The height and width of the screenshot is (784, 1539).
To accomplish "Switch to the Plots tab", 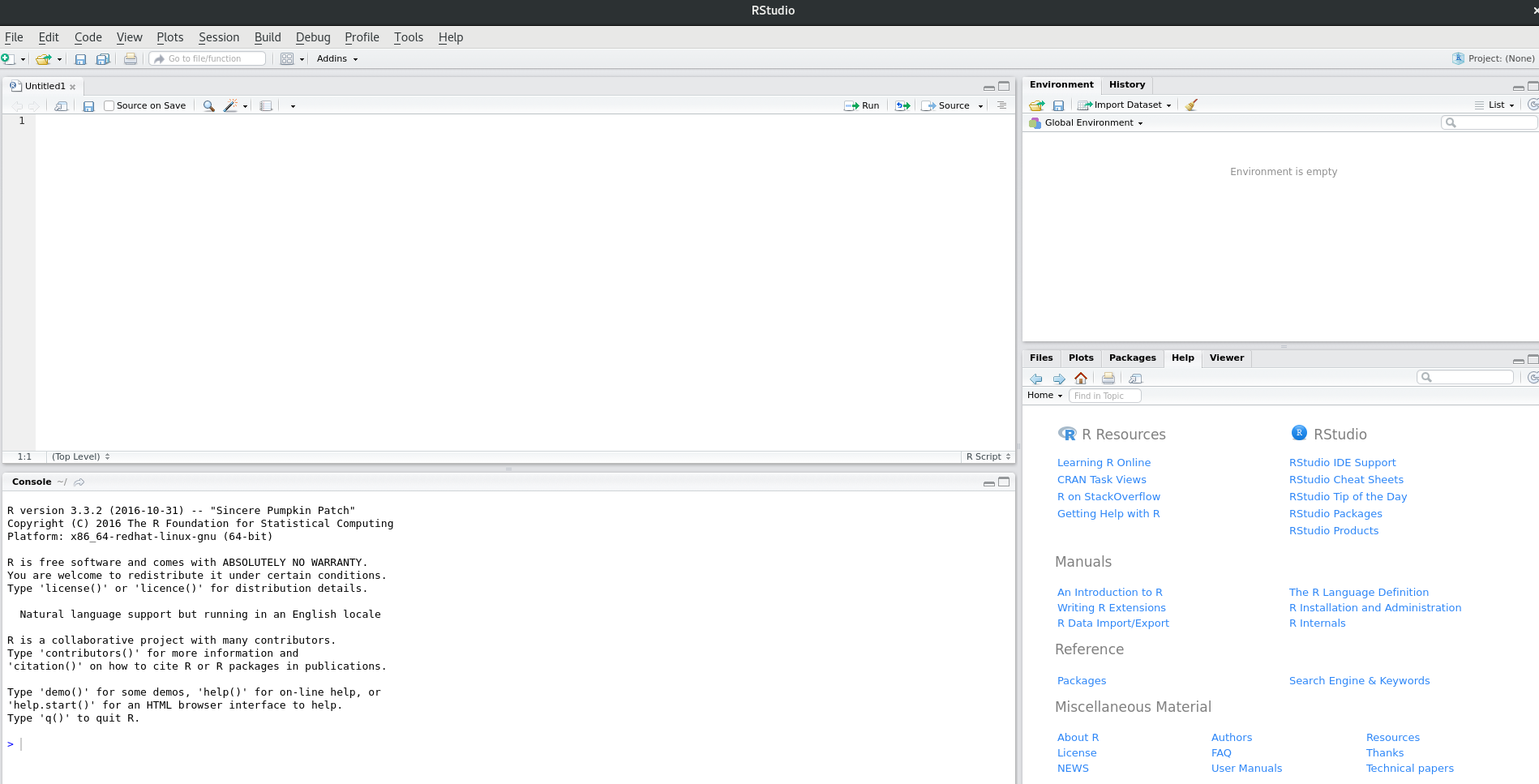I will pos(1081,358).
